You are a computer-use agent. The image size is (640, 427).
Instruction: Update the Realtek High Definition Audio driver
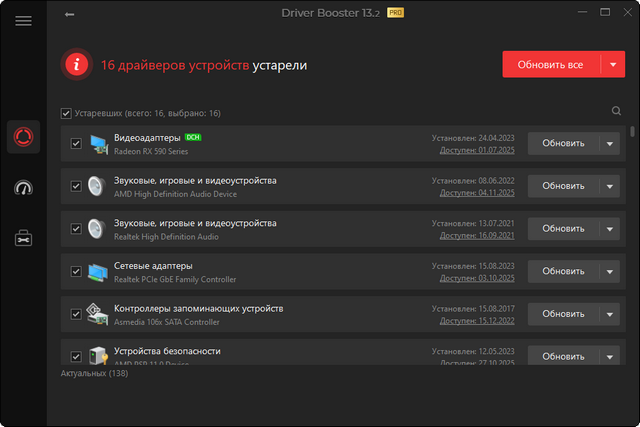point(563,229)
